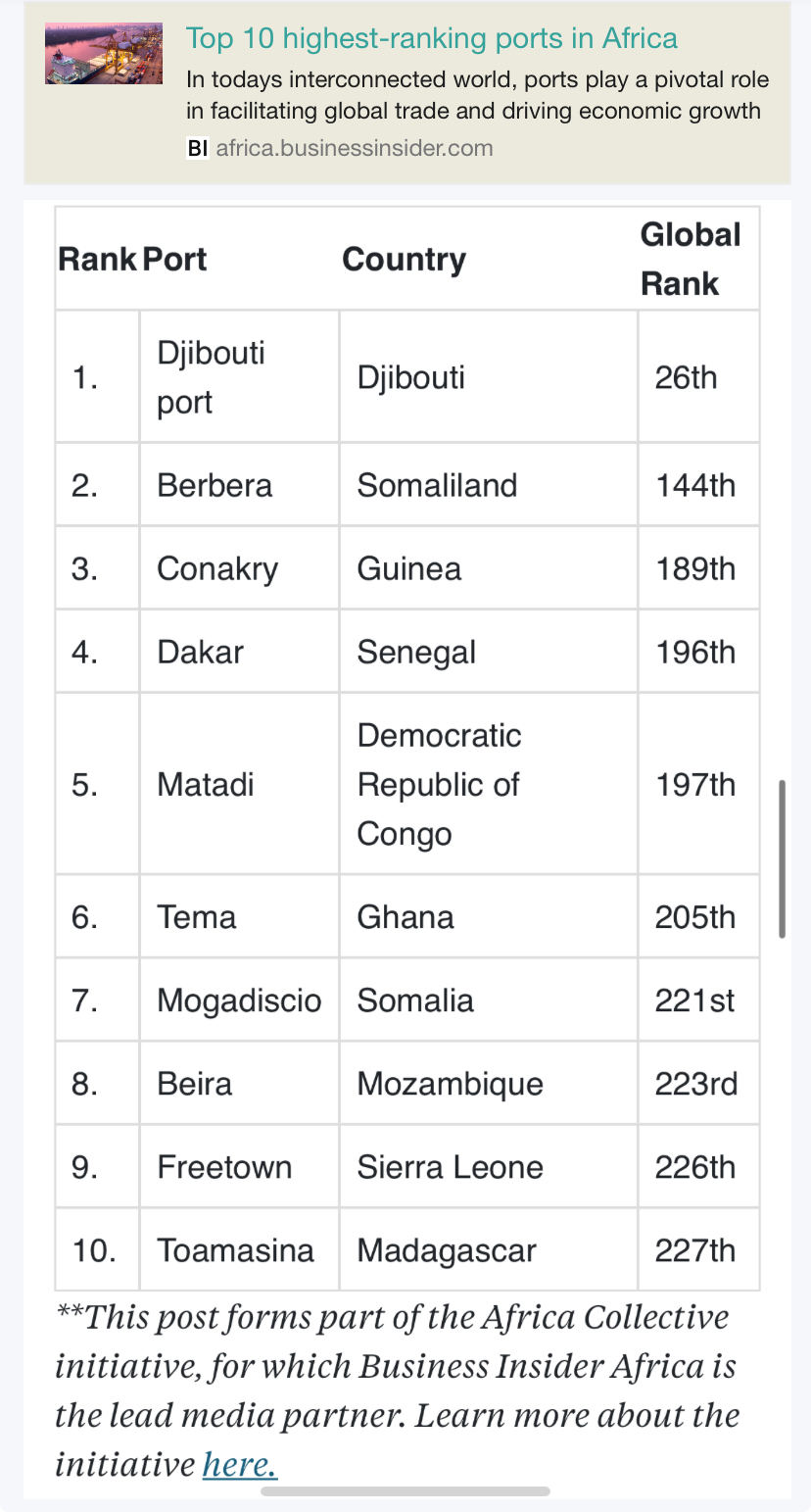This screenshot has height=1512, width=811.
Task: Click the africa.businessinsider.com source link
Action: (x=355, y=149)
